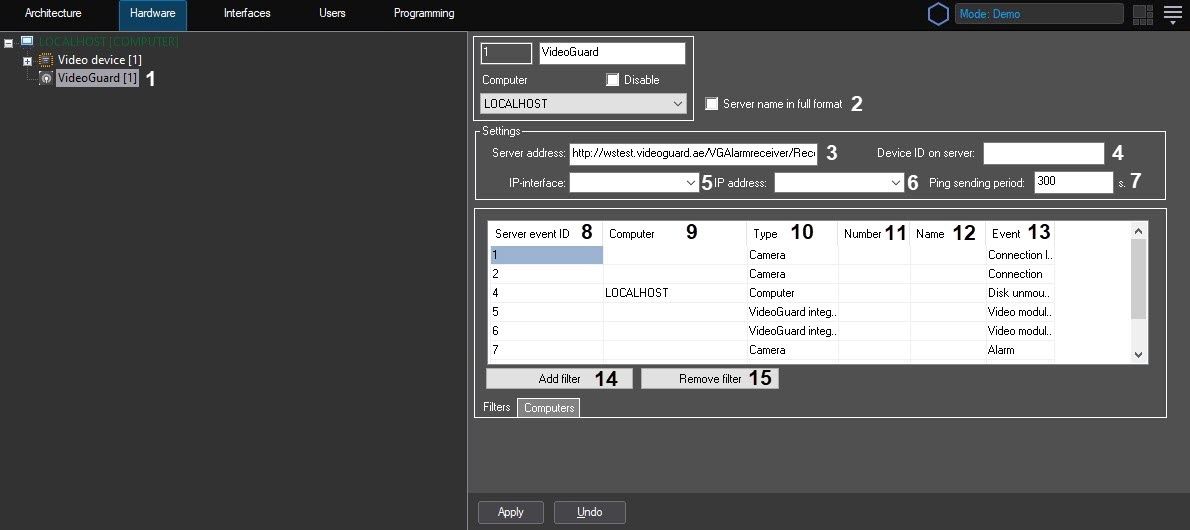Click the Apply button
Image resolution: width=1190 pixels, height=530 pixels.
(510, 512)
